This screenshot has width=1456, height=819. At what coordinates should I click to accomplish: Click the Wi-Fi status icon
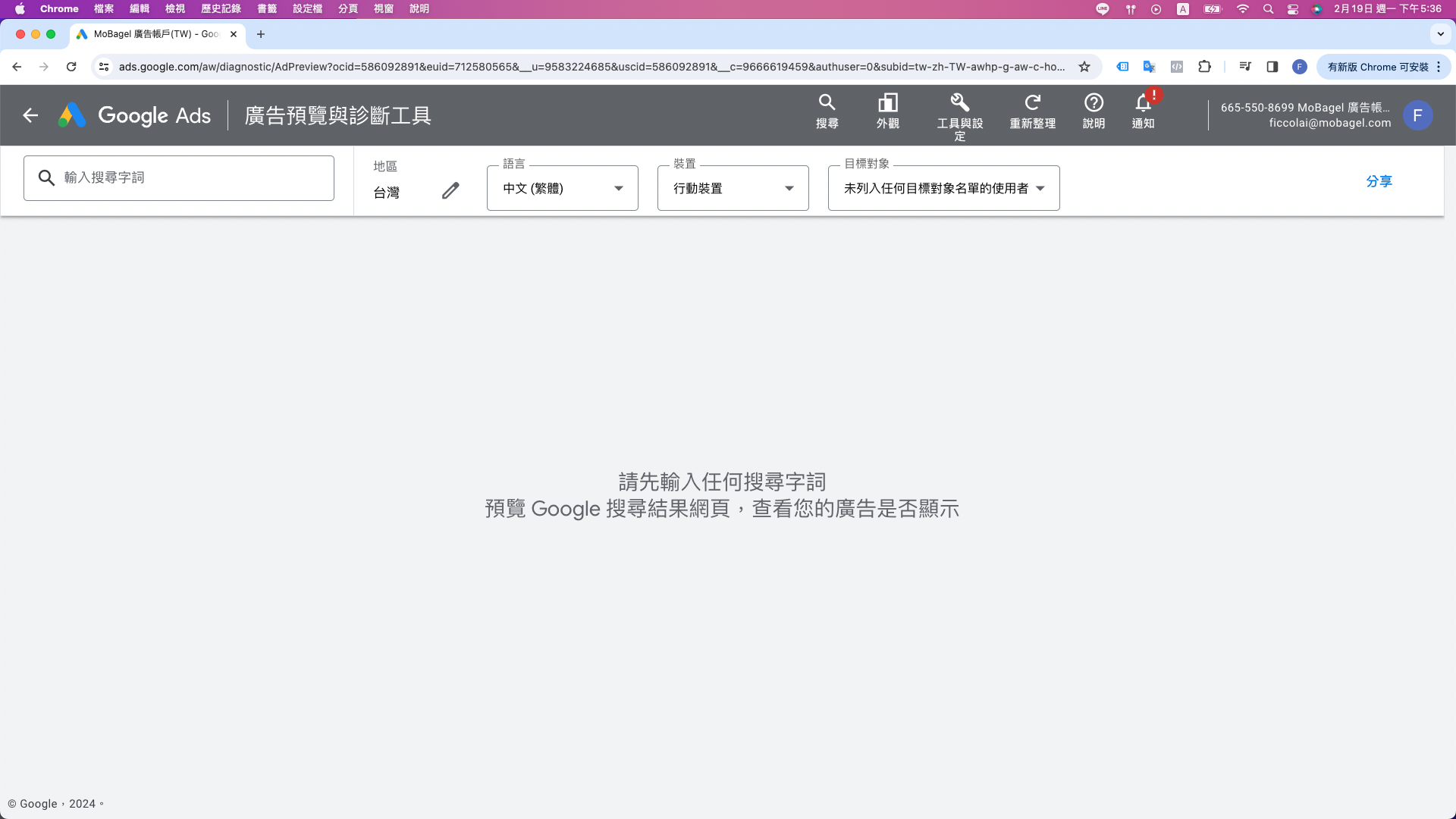1242,9
